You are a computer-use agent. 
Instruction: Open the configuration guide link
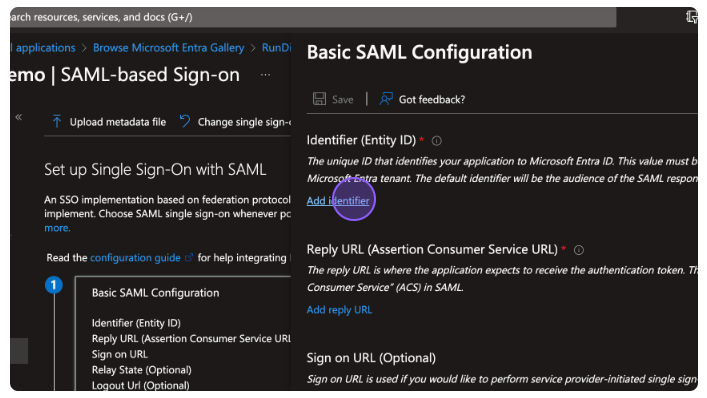click(135, 258)
